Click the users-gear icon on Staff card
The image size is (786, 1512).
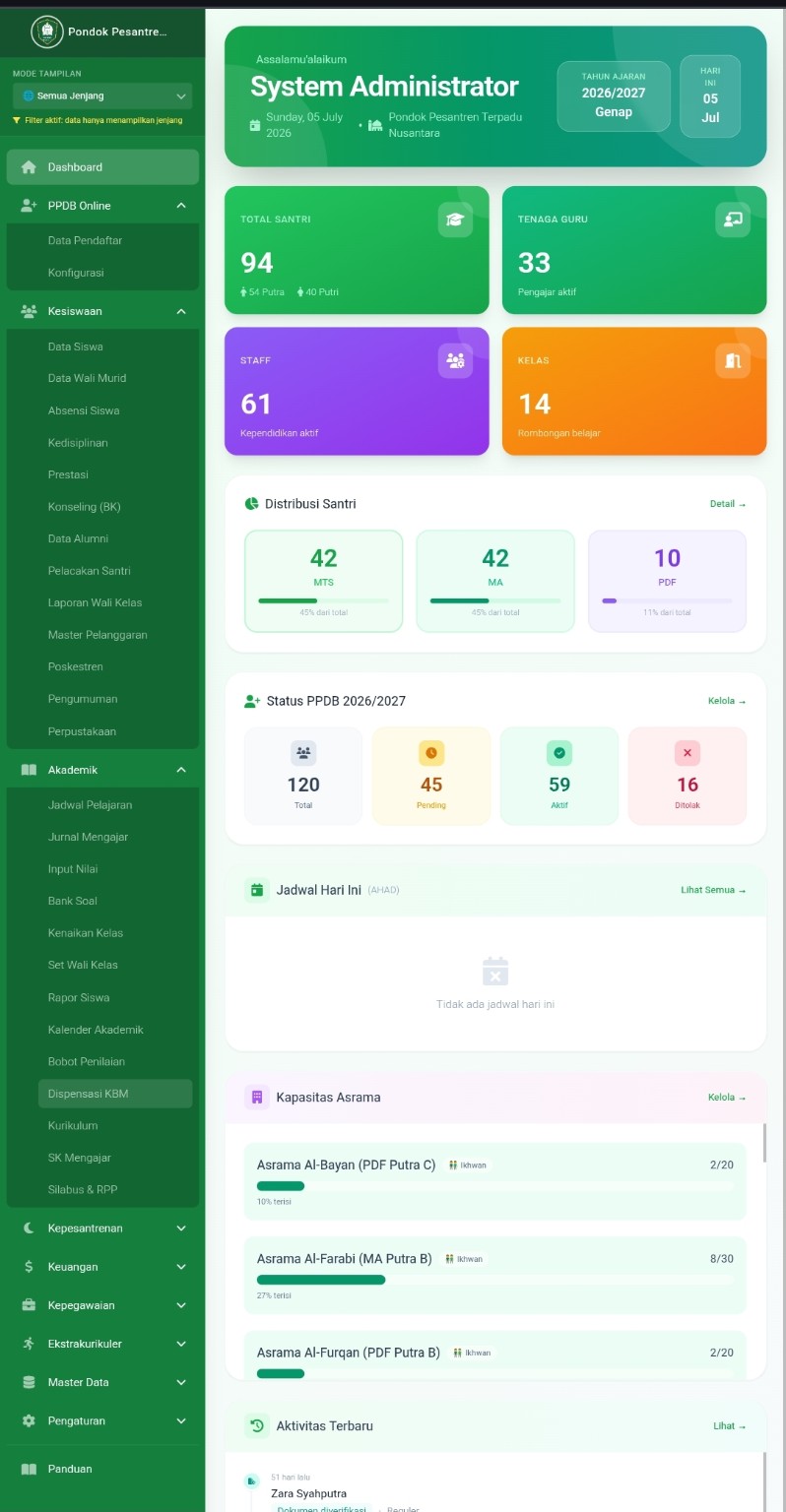point(455,360)
